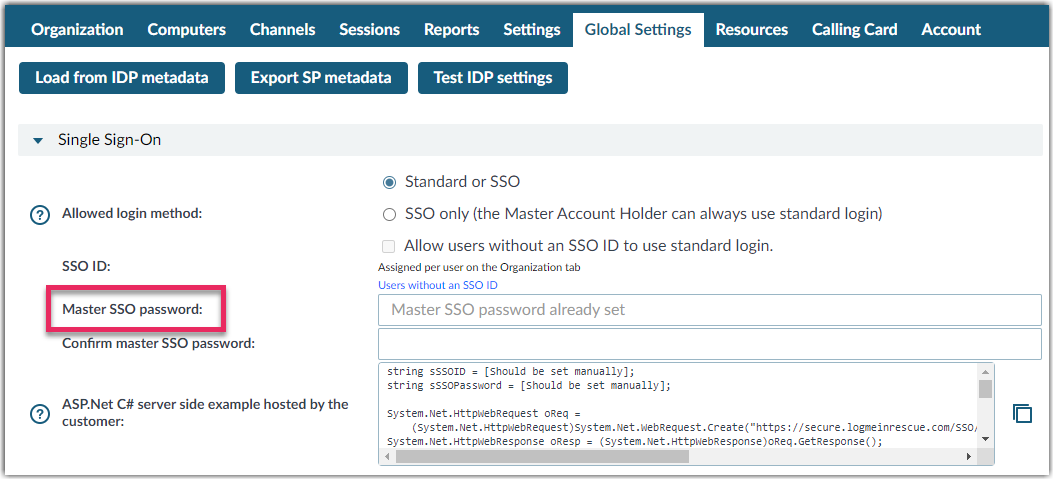The width and height of the screenshot is (1054, 480).
Task: Click the help icon beside ASP.Net C# example
Action: click(x=40, y=414)
